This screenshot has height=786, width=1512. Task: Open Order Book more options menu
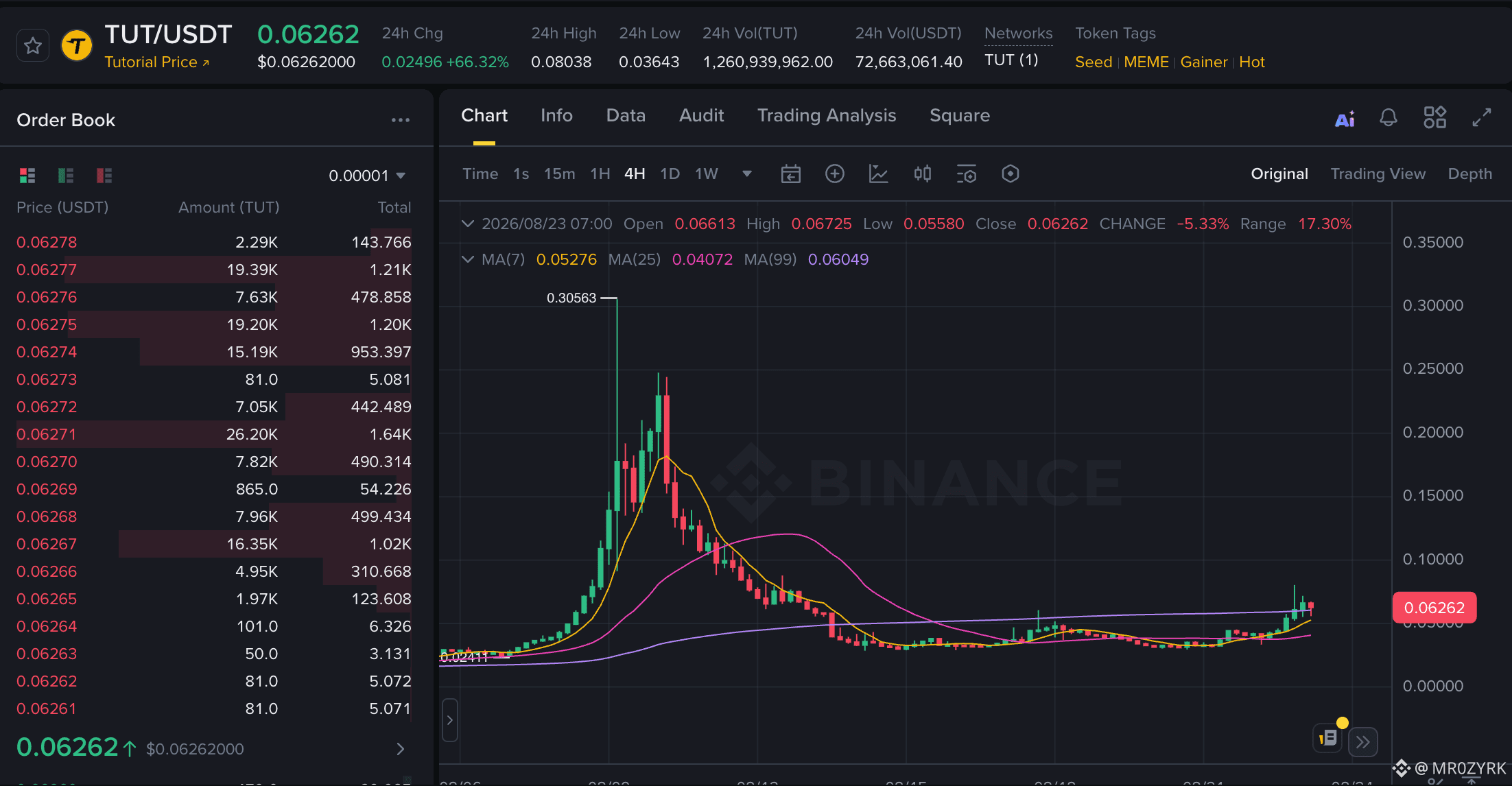(x=401, y=120)
